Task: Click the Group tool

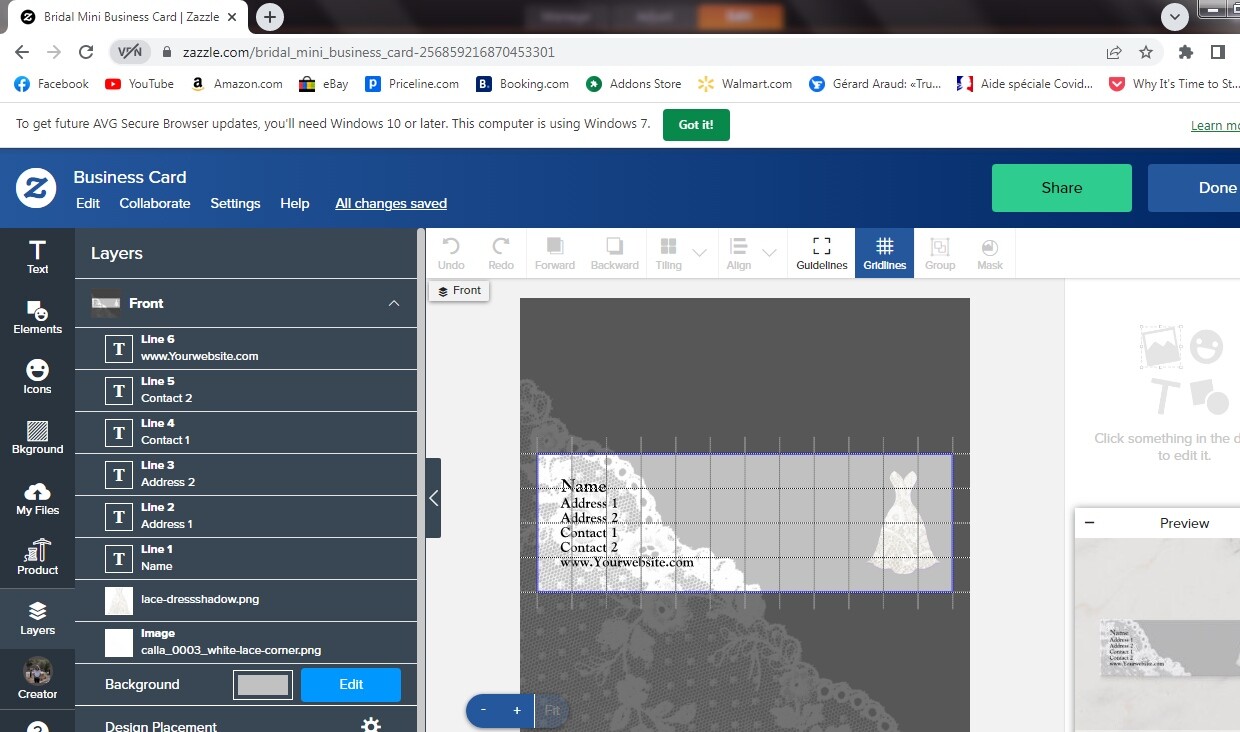Action: pos(940,253)
